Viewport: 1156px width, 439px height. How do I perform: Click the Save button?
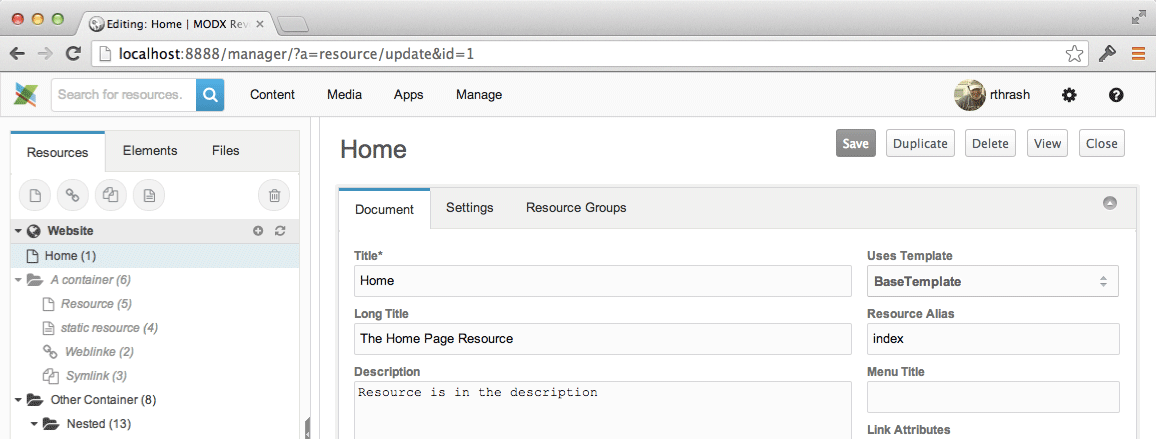pyautogui.click(x=856, y=143)
